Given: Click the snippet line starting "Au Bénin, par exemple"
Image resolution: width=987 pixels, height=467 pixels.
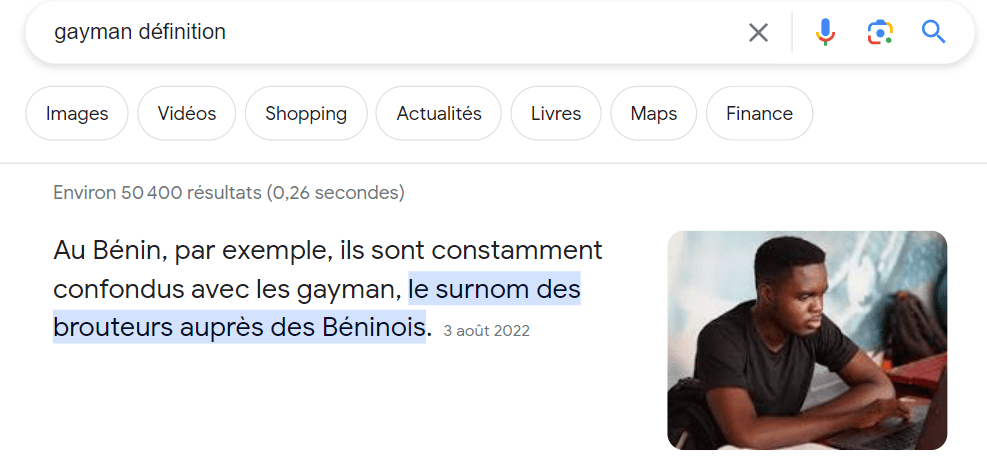Looking at the screenshot, I should (328, 250).
